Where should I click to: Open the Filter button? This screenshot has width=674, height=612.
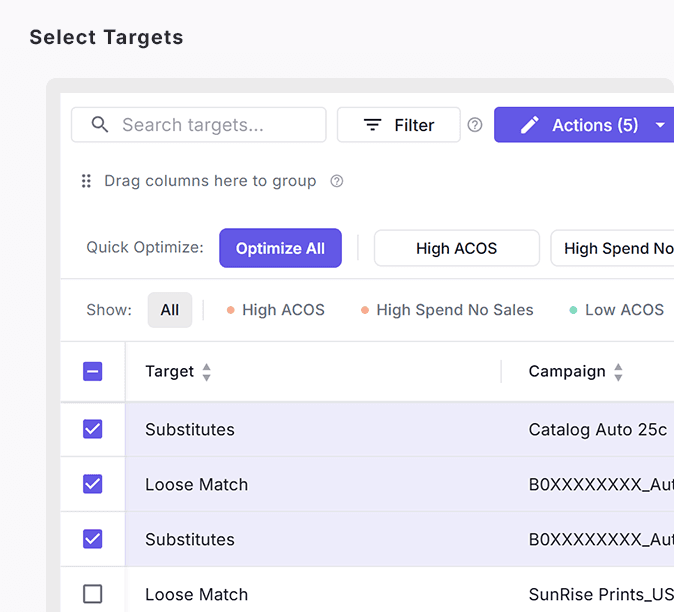pyautogui.click(x=398, y=125)
